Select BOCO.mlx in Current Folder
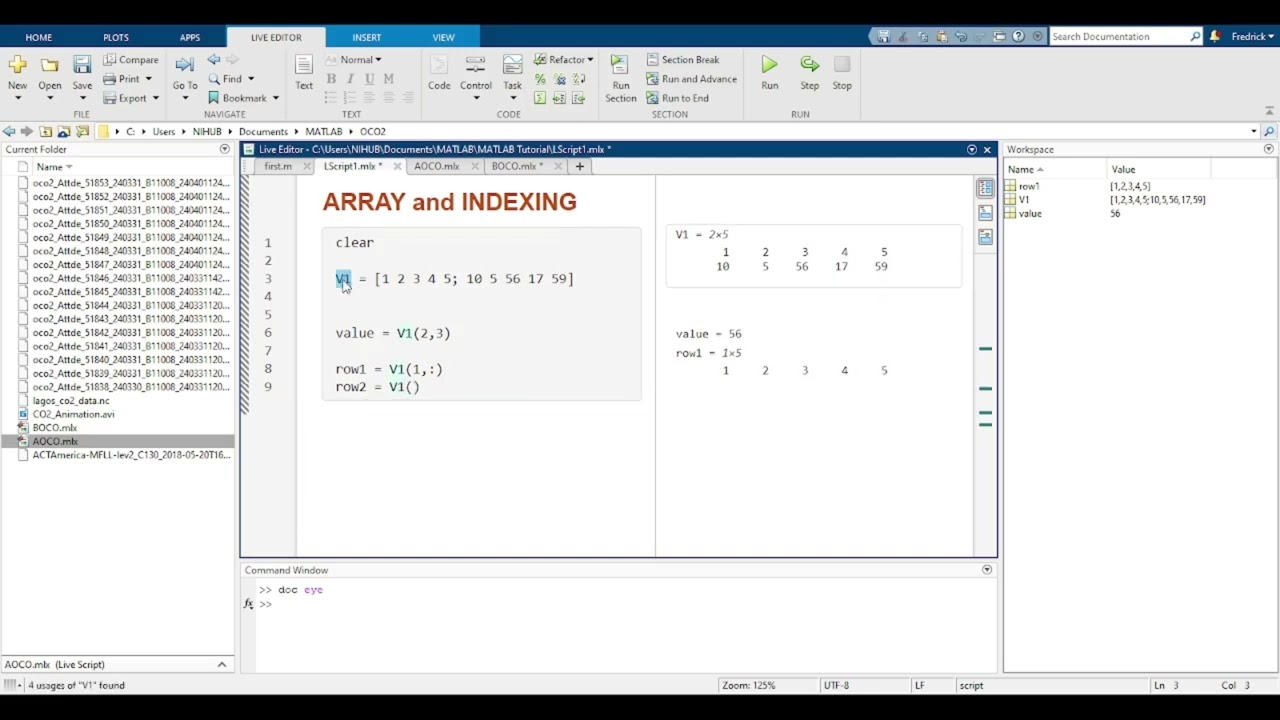The width and height of the screenshot is (1280, 720). [x=55, y=428]
